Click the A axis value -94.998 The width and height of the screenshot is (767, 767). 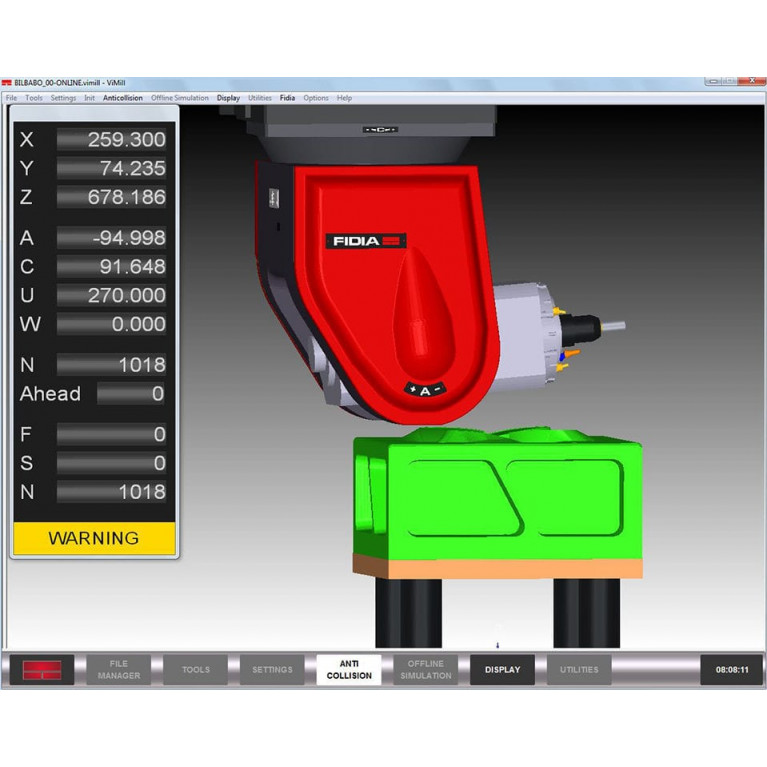(112, 238)
